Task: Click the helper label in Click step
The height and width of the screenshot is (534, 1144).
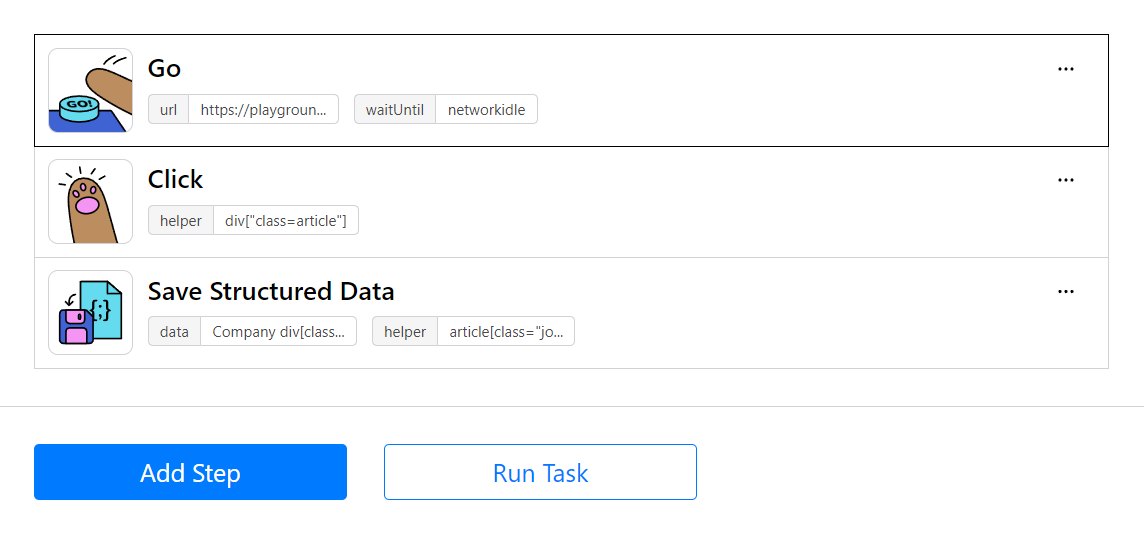Action: coord(181,220)
